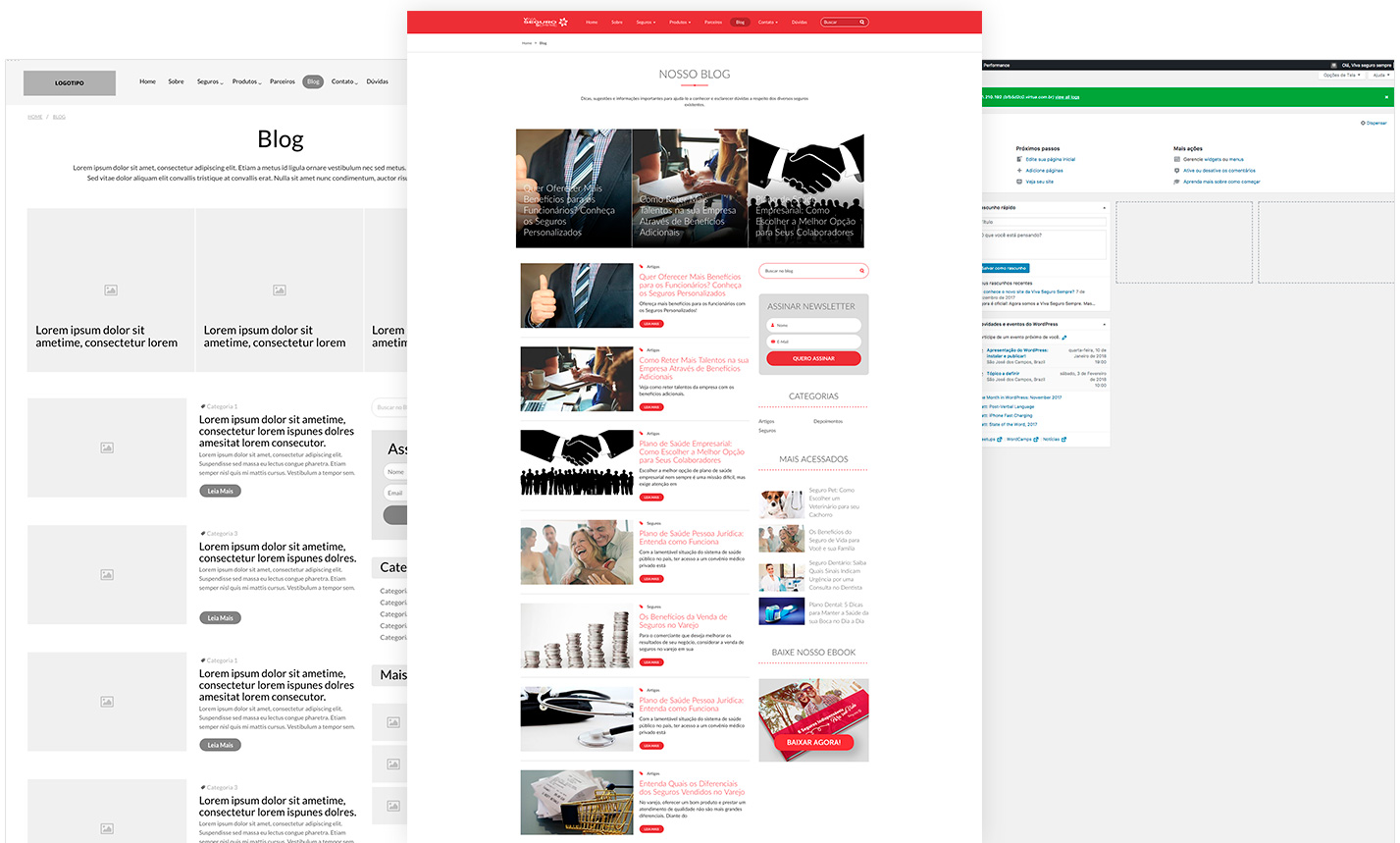Image resolution: width=1400 pixels, height=843 pixels.
Task: Collapse the 'Rascunho rápido' widget arrow
Action: (1104, 208)
